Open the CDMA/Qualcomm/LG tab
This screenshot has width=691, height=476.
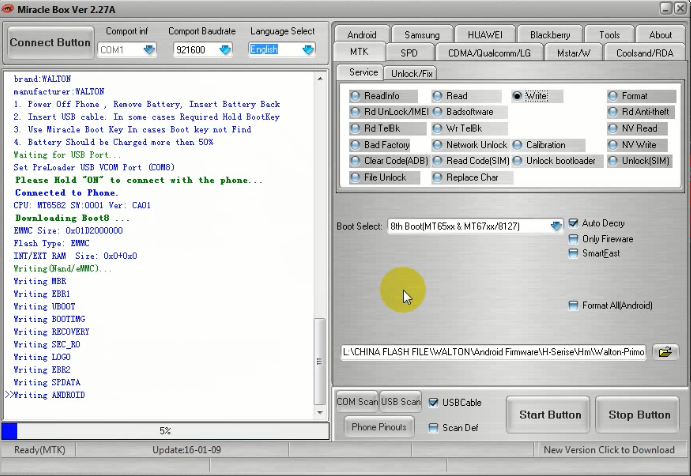(x=489, y=53)
